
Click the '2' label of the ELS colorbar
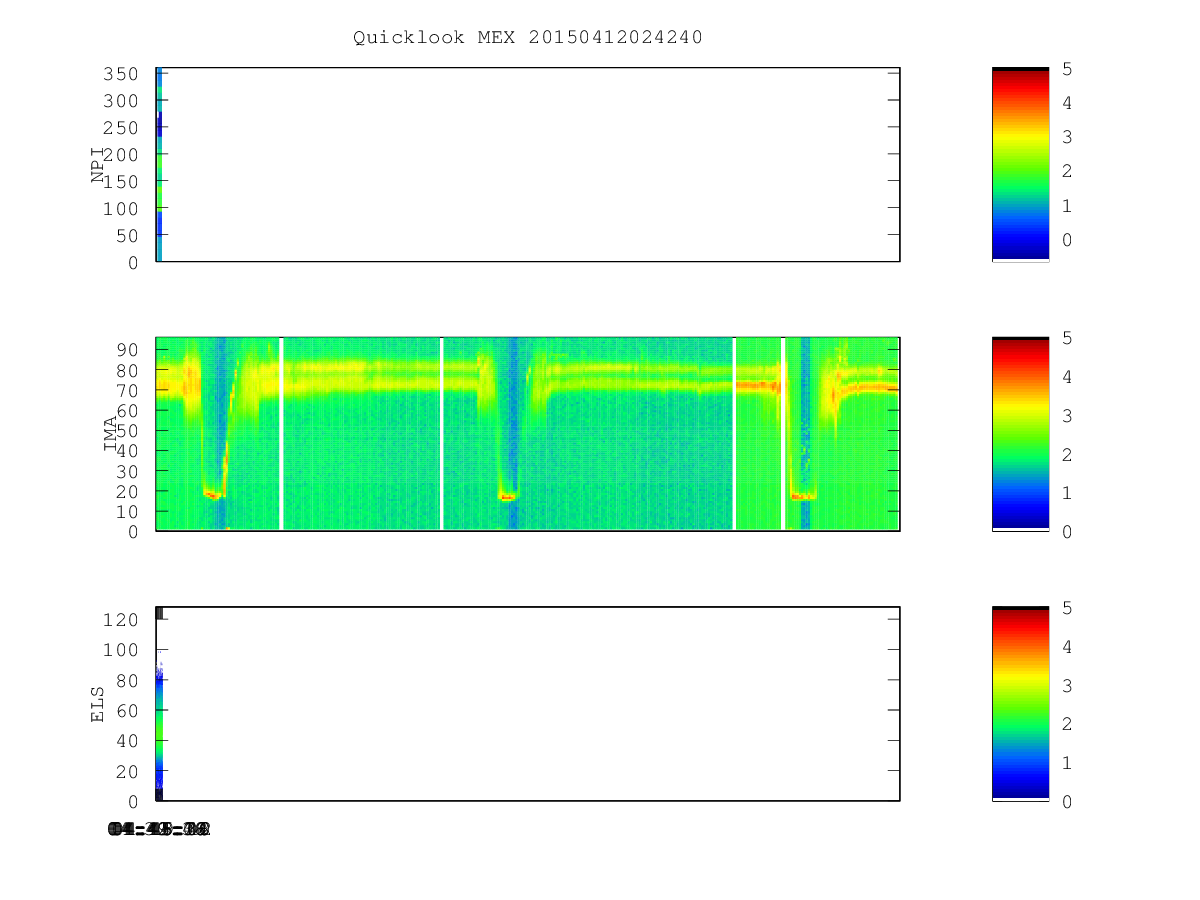point(1067,724)
